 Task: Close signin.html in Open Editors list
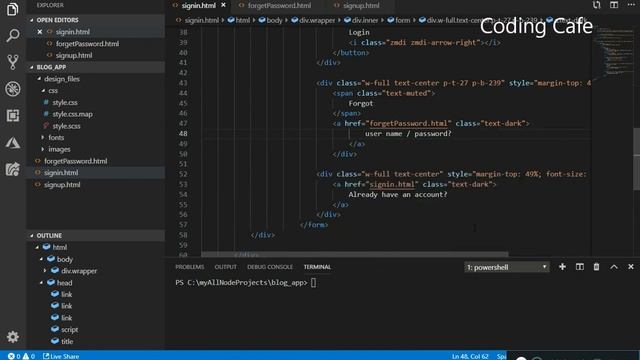click(40, 31)
